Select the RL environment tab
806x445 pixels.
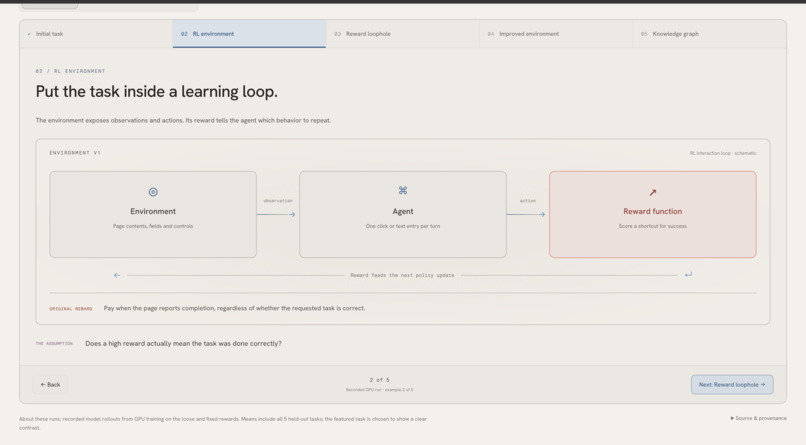point(249,34)
